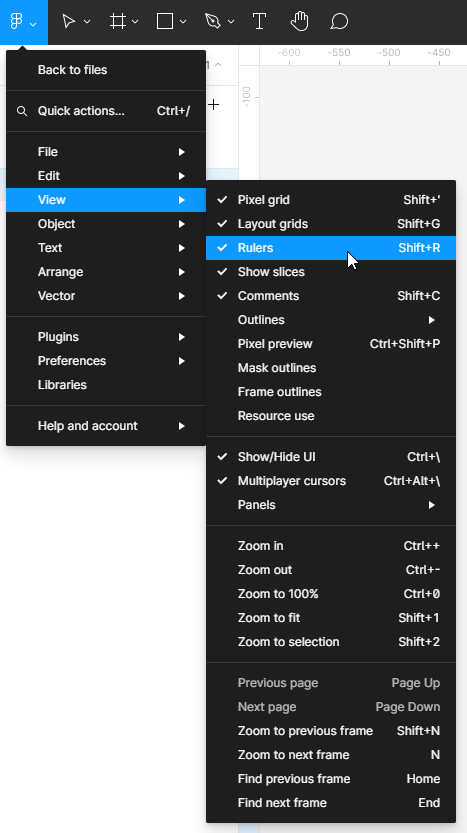This screenshot has width=467, height=833.
Task: Select the Text tool
Action: (x=259, y=22)
